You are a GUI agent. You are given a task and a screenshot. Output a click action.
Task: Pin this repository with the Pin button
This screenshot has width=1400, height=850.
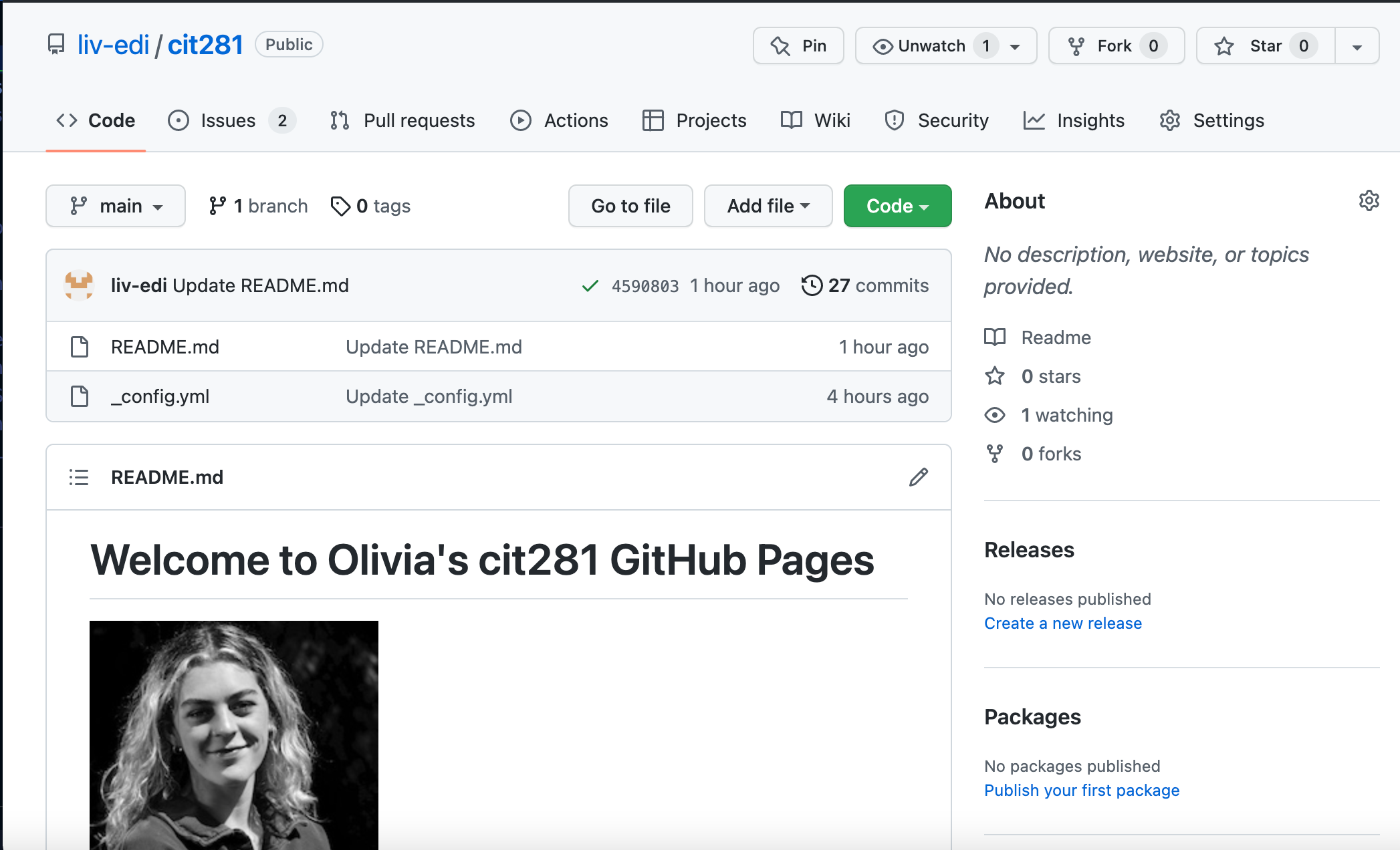point(798,45)
